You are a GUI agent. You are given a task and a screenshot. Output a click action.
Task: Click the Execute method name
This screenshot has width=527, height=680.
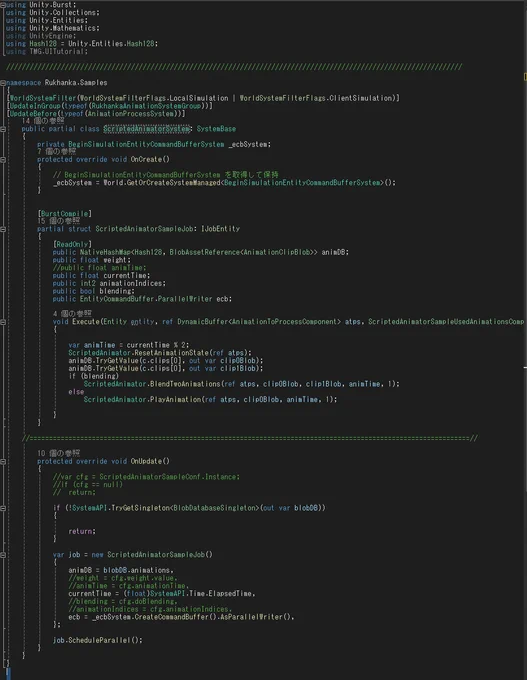tap(86, 322)
